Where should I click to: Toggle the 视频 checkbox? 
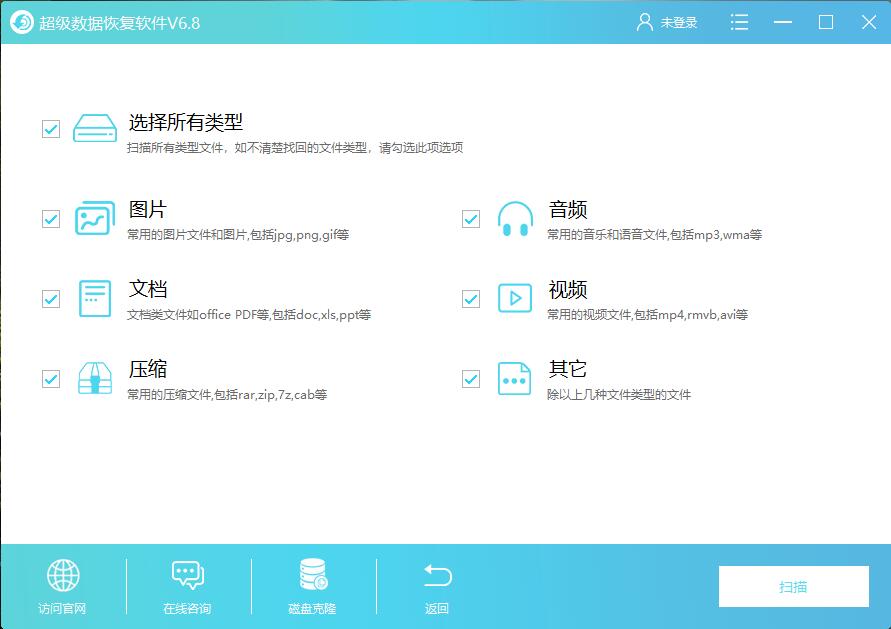pyautogui.click(x=471, y=299)
